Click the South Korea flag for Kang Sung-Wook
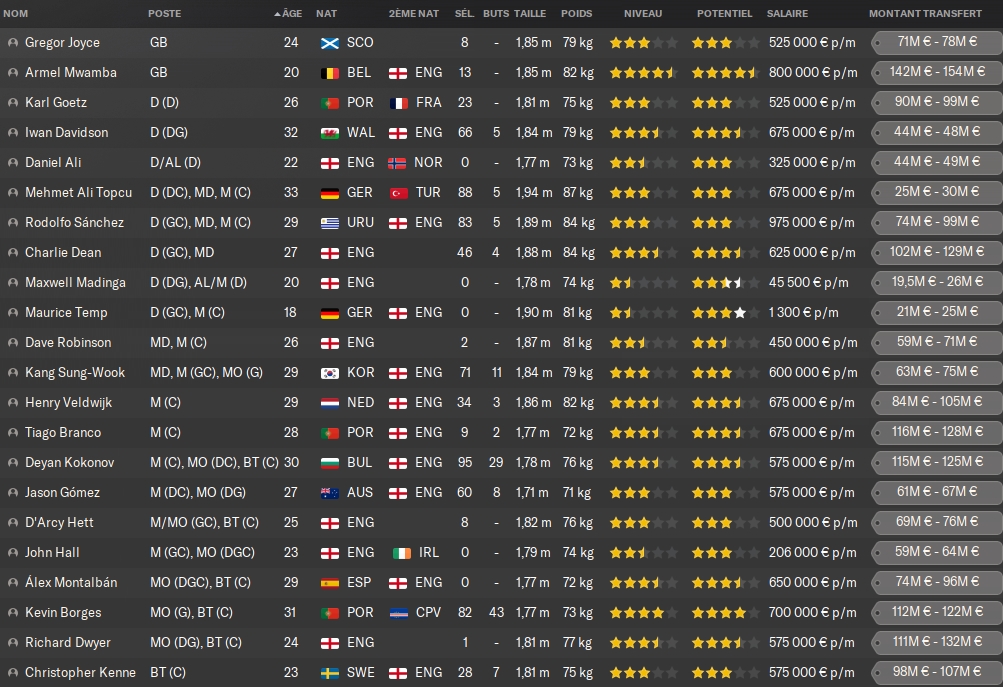 pyautogui.click(x=329, y=373)
